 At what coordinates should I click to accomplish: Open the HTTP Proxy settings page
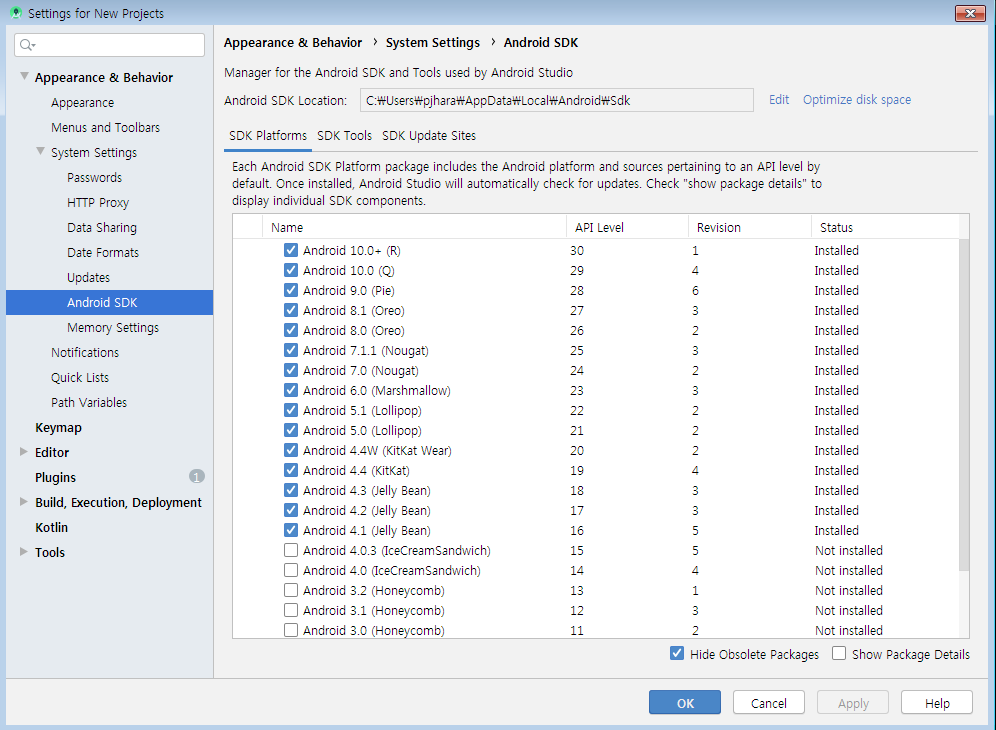pos(98,202)
